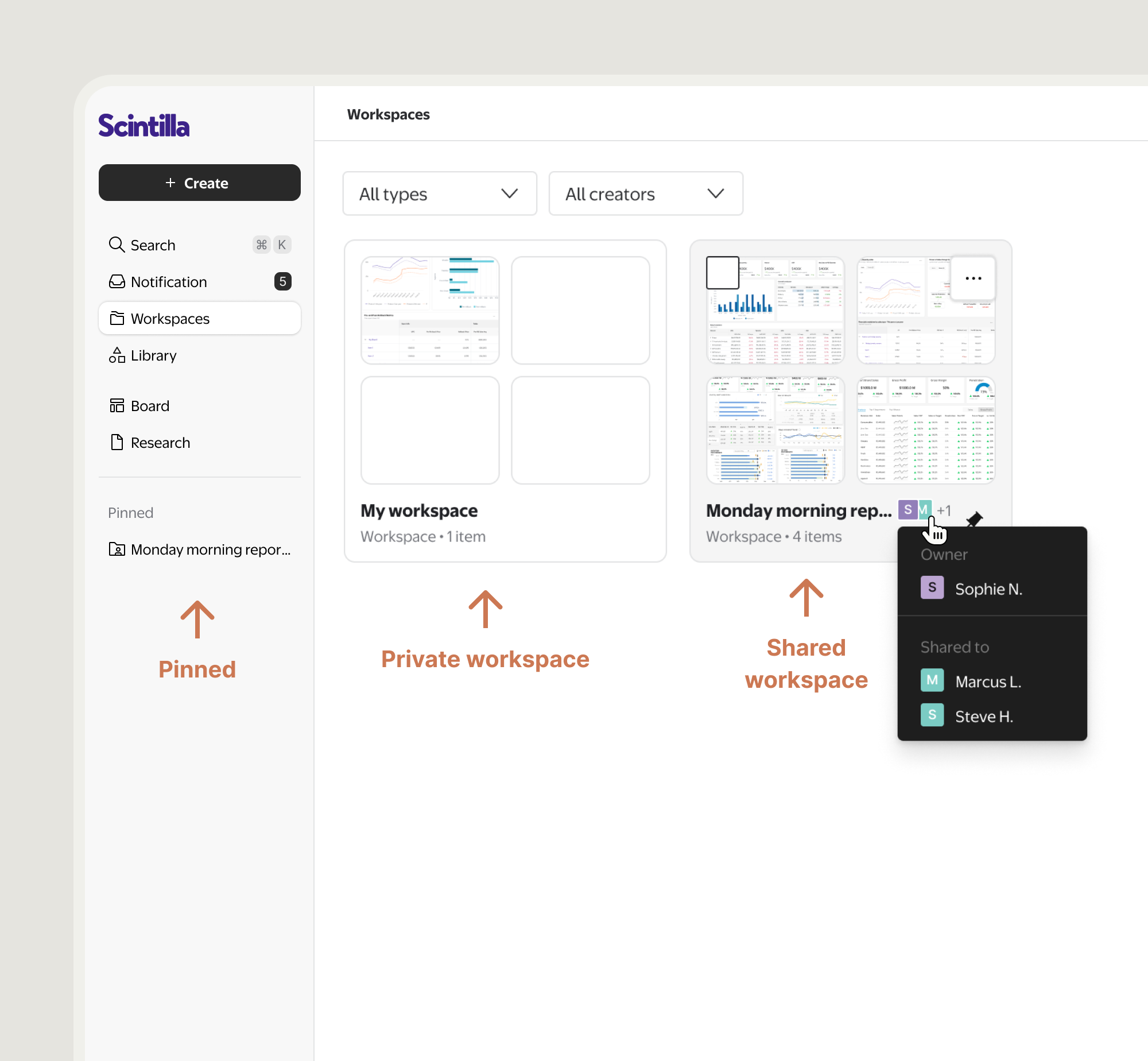
Task: Click Marcus L. avatar in popup
Action: pos(932,680)
